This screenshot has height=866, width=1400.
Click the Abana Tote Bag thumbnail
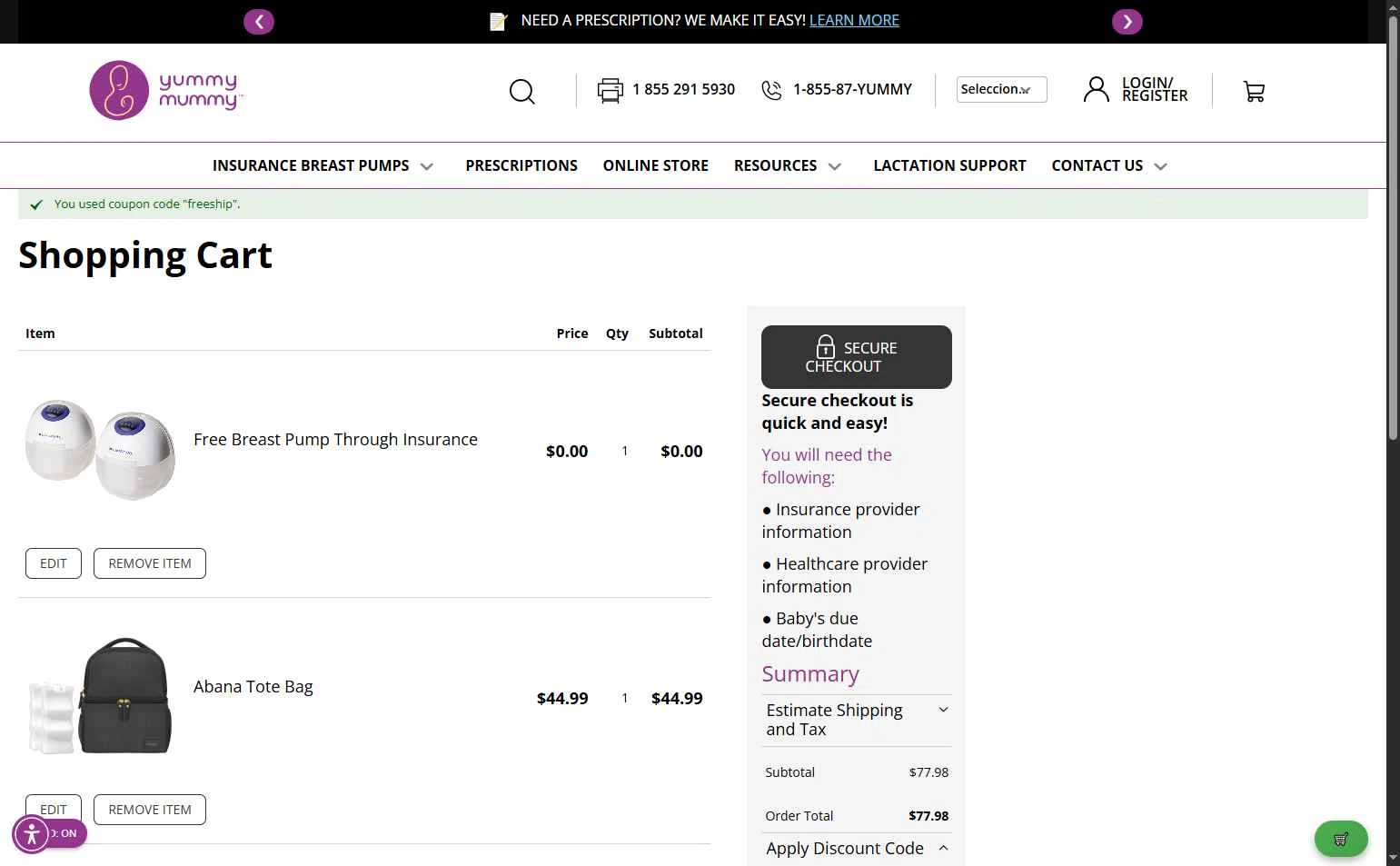(x=100, y=696)
